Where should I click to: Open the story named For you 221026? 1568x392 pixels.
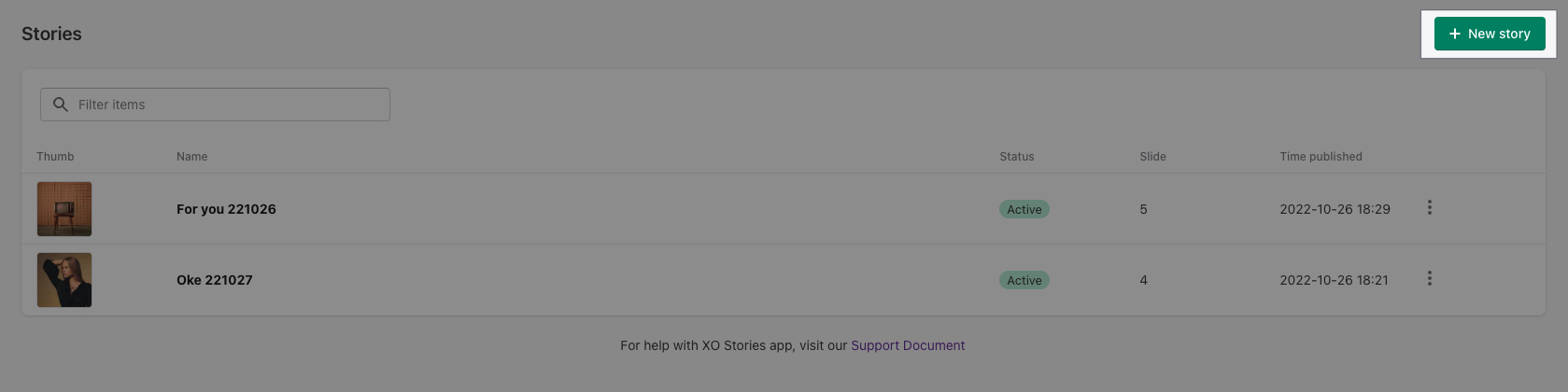point(226,209)
